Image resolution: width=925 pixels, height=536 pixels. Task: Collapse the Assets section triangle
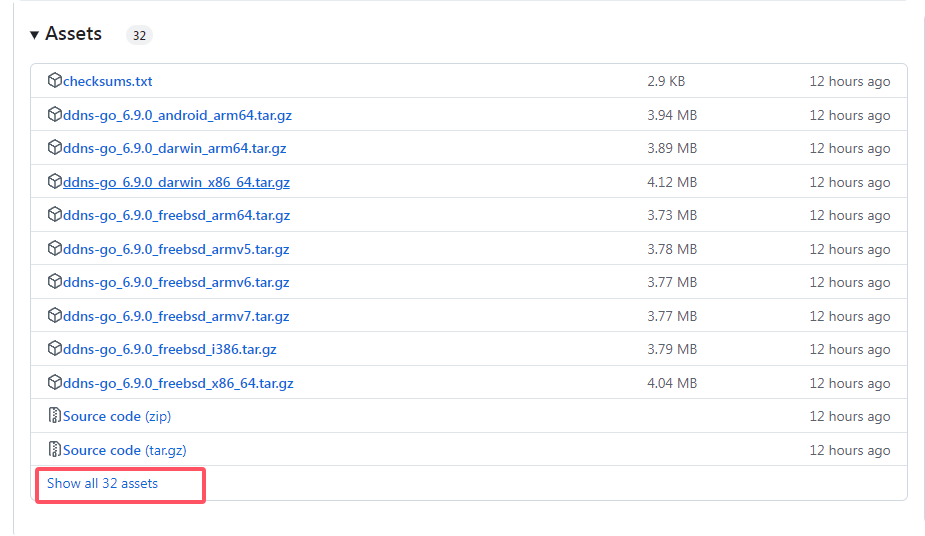click(x=34, y=35)
